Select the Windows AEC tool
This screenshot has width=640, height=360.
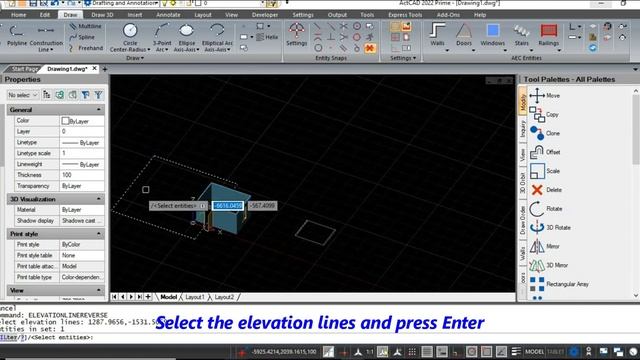click(x=493, y=34)
